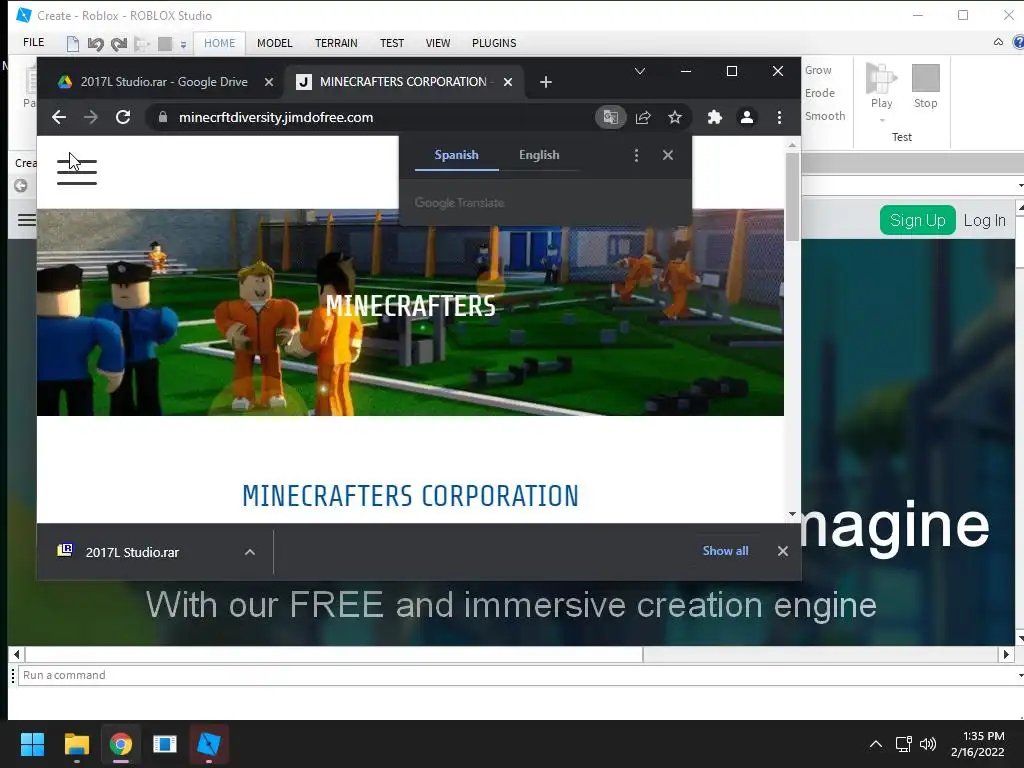Open the website hamburger menu
1024x768 pixels.
(76, 172)
